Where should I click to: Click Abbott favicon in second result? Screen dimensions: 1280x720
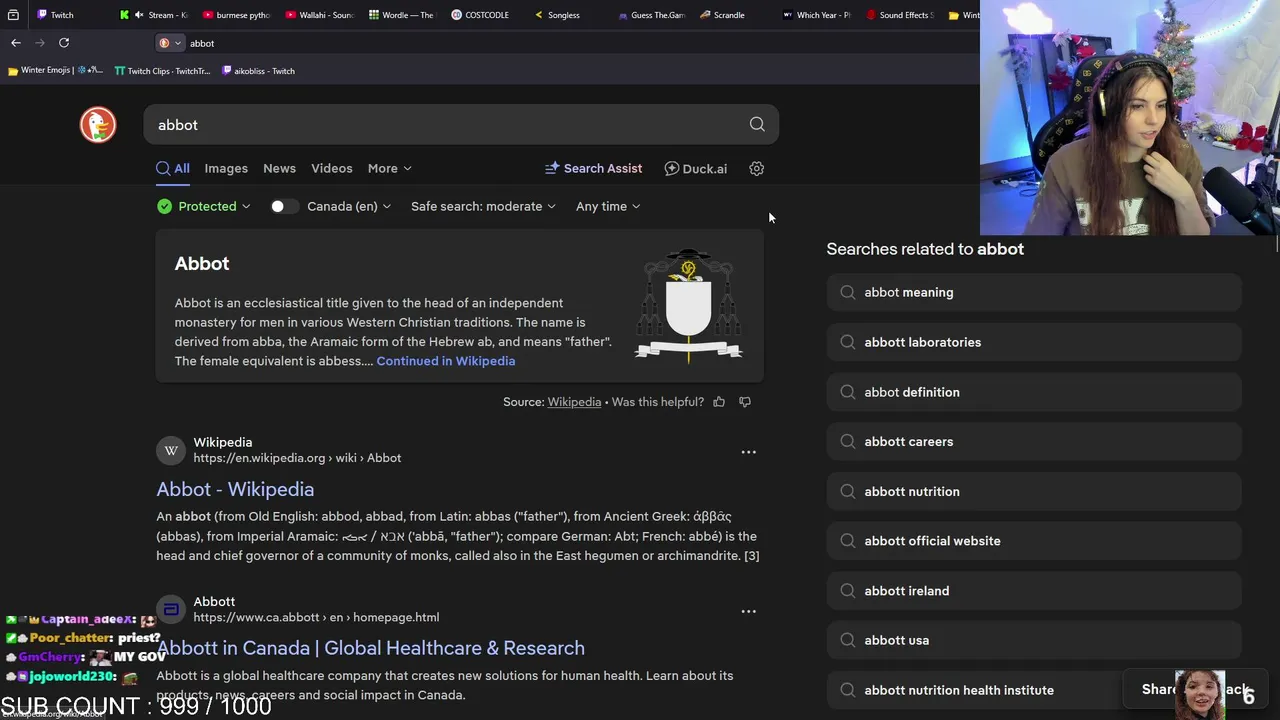171,610
